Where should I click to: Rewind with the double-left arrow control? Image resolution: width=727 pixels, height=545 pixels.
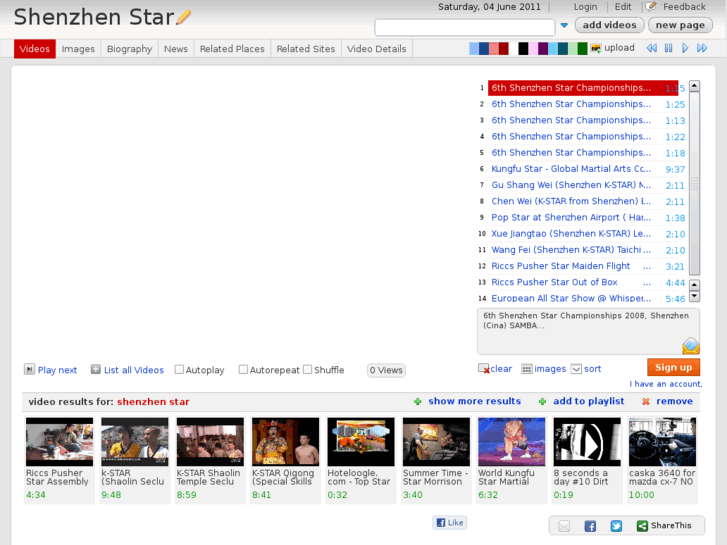[x=651, y=48]
